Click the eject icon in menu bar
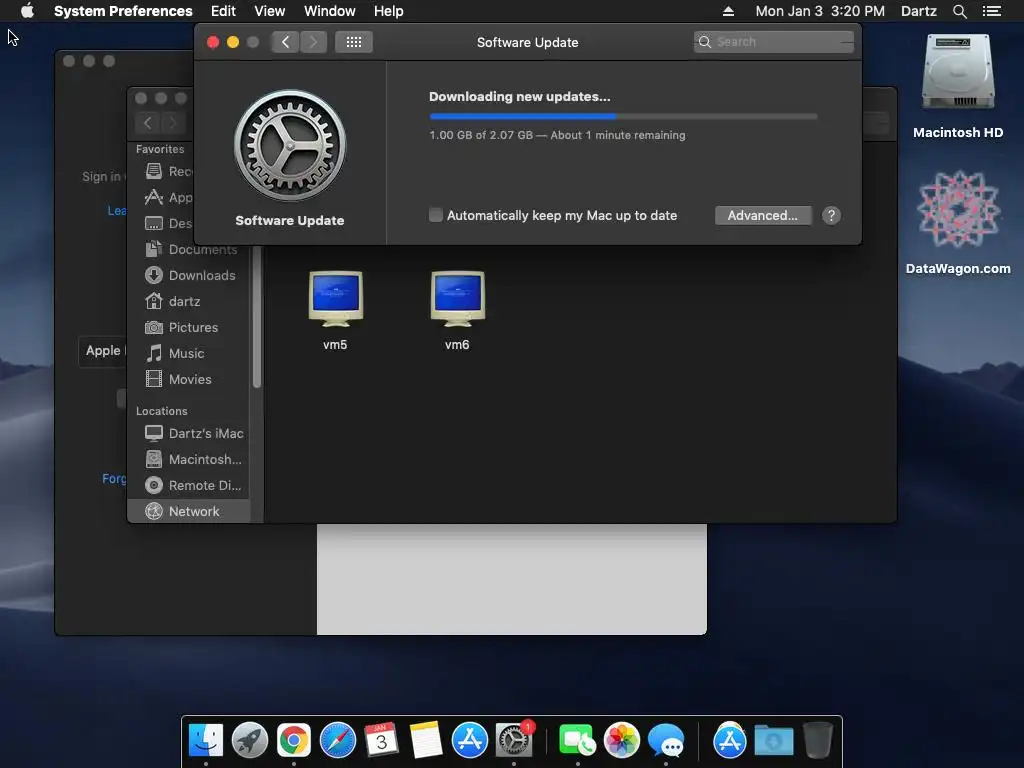The height and width of the screenshot is (768, 1024). pos(728,11)
